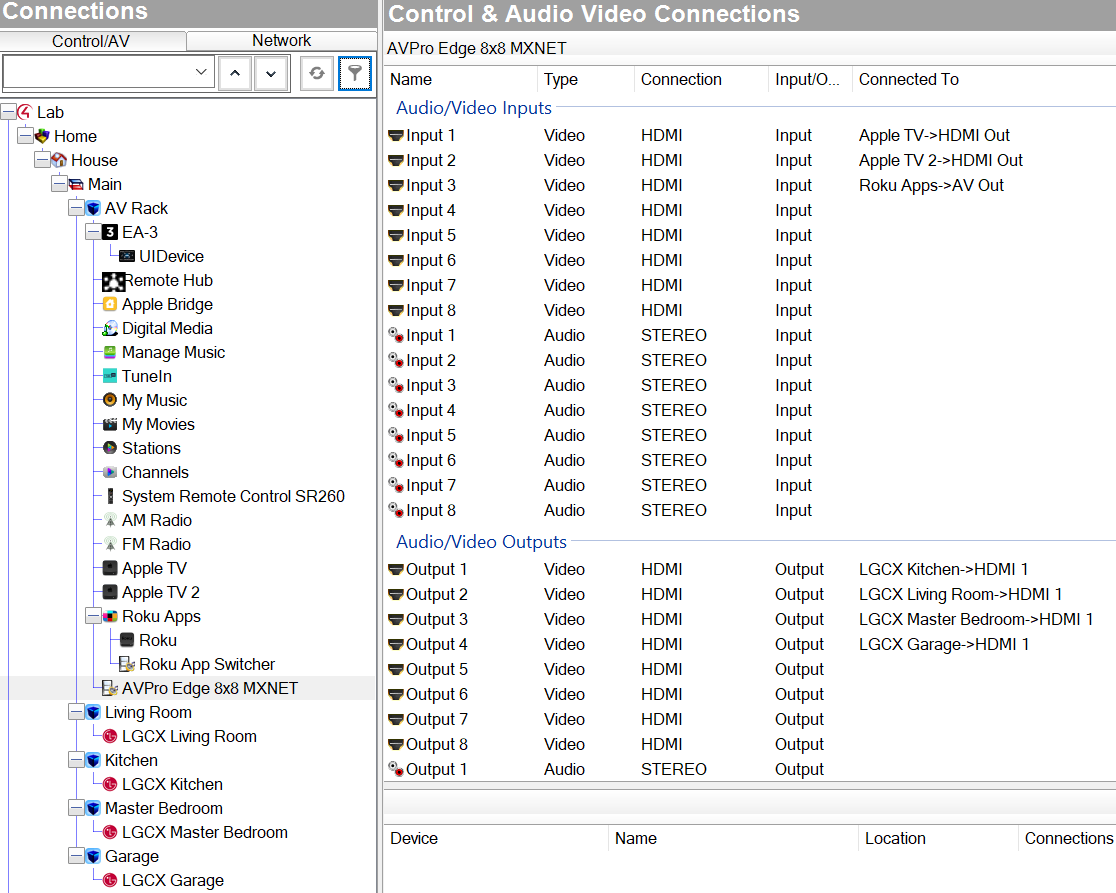Click the Channels icon
The height and width of the screenshot is (893, 1116).
point(110,472)
